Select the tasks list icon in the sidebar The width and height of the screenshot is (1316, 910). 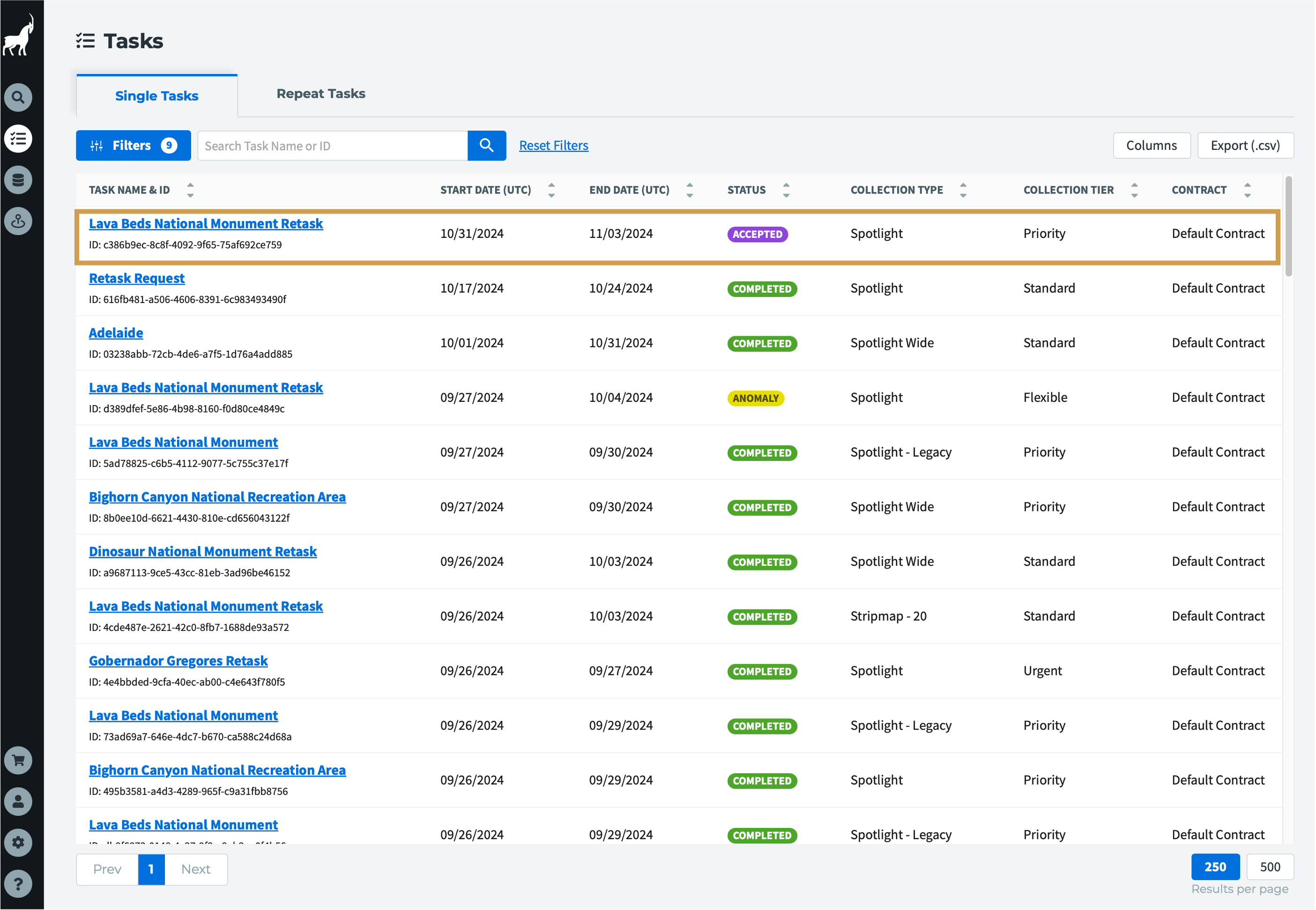(x=18, y=139)
